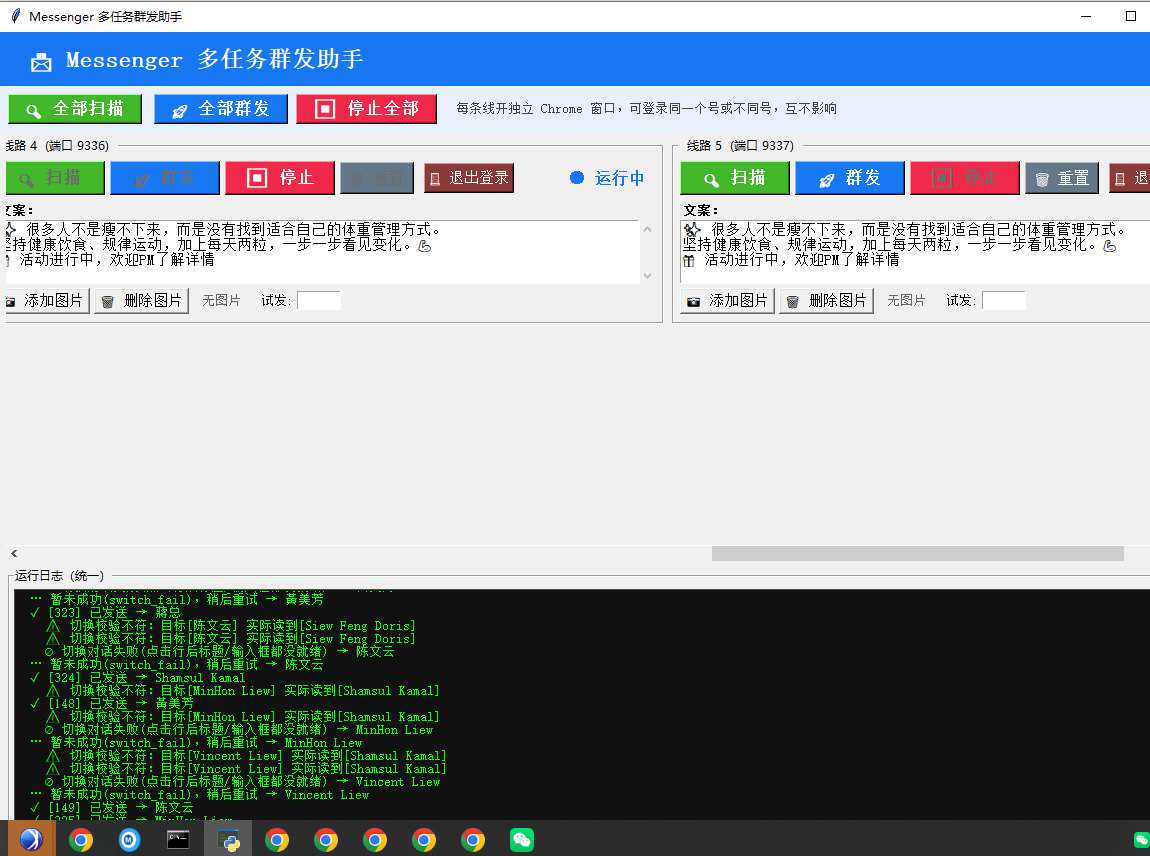1150x856 pixels.
Task: Click the 全部扫描 scan-all button
Action: [x=75, y=109]
